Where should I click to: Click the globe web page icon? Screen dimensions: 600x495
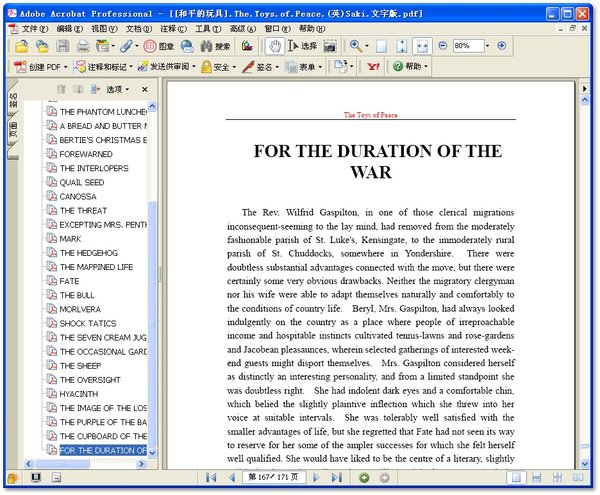click(x=187, y=46)
